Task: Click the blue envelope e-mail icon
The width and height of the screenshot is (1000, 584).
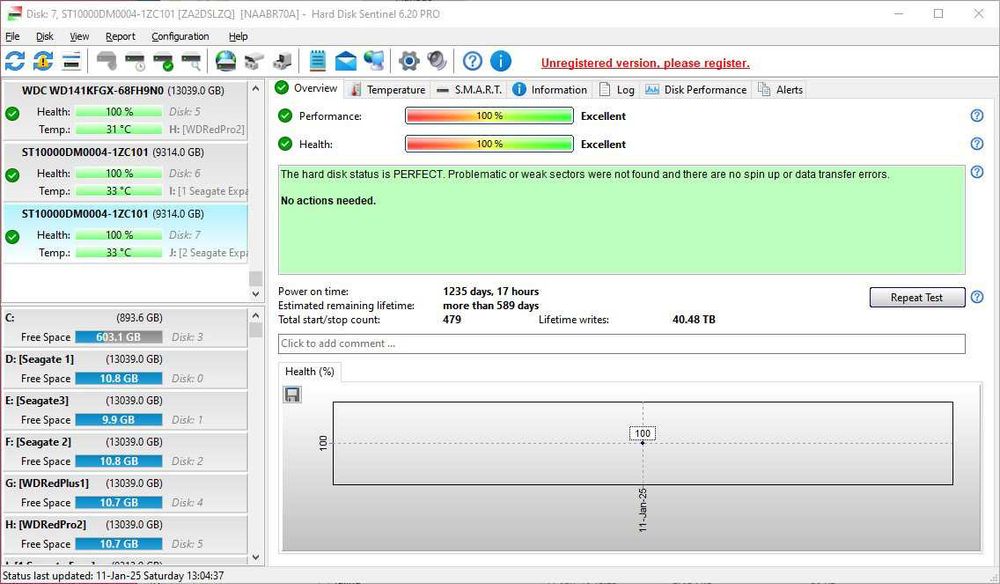Action: coord(346,61)
